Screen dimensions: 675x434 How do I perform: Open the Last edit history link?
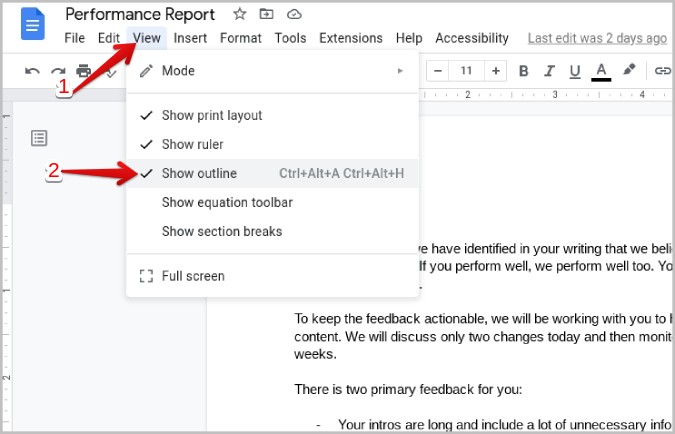tap(598, 38)
